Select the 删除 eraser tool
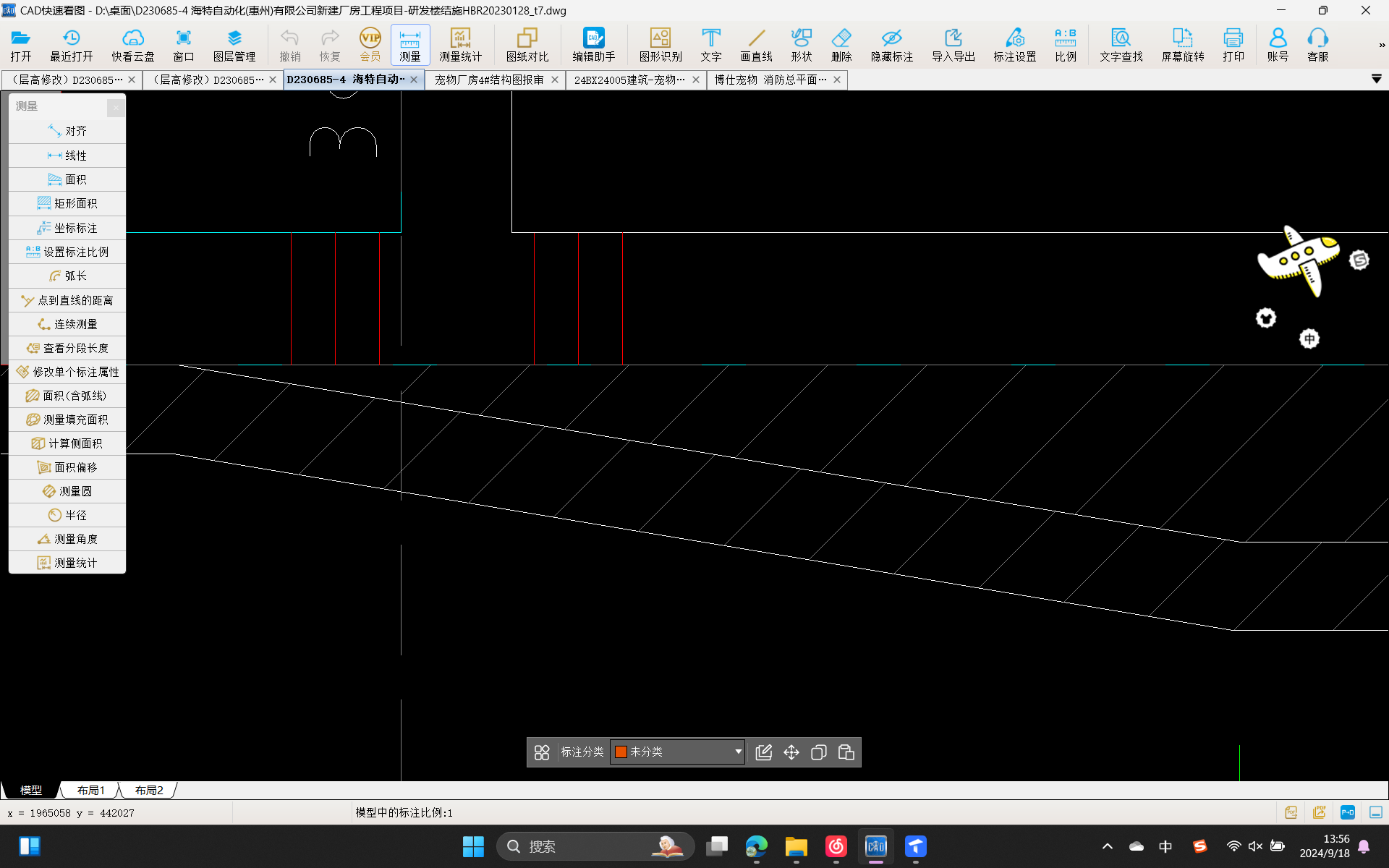 (841, 46)
